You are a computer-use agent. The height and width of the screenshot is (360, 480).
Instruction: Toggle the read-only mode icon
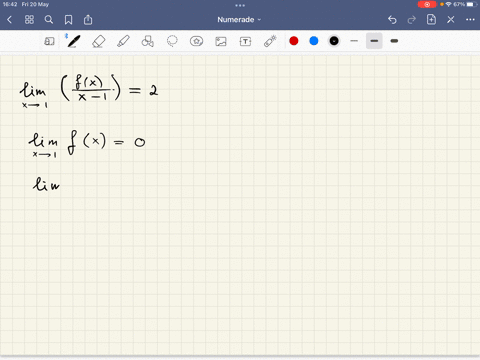coord(49,41)
